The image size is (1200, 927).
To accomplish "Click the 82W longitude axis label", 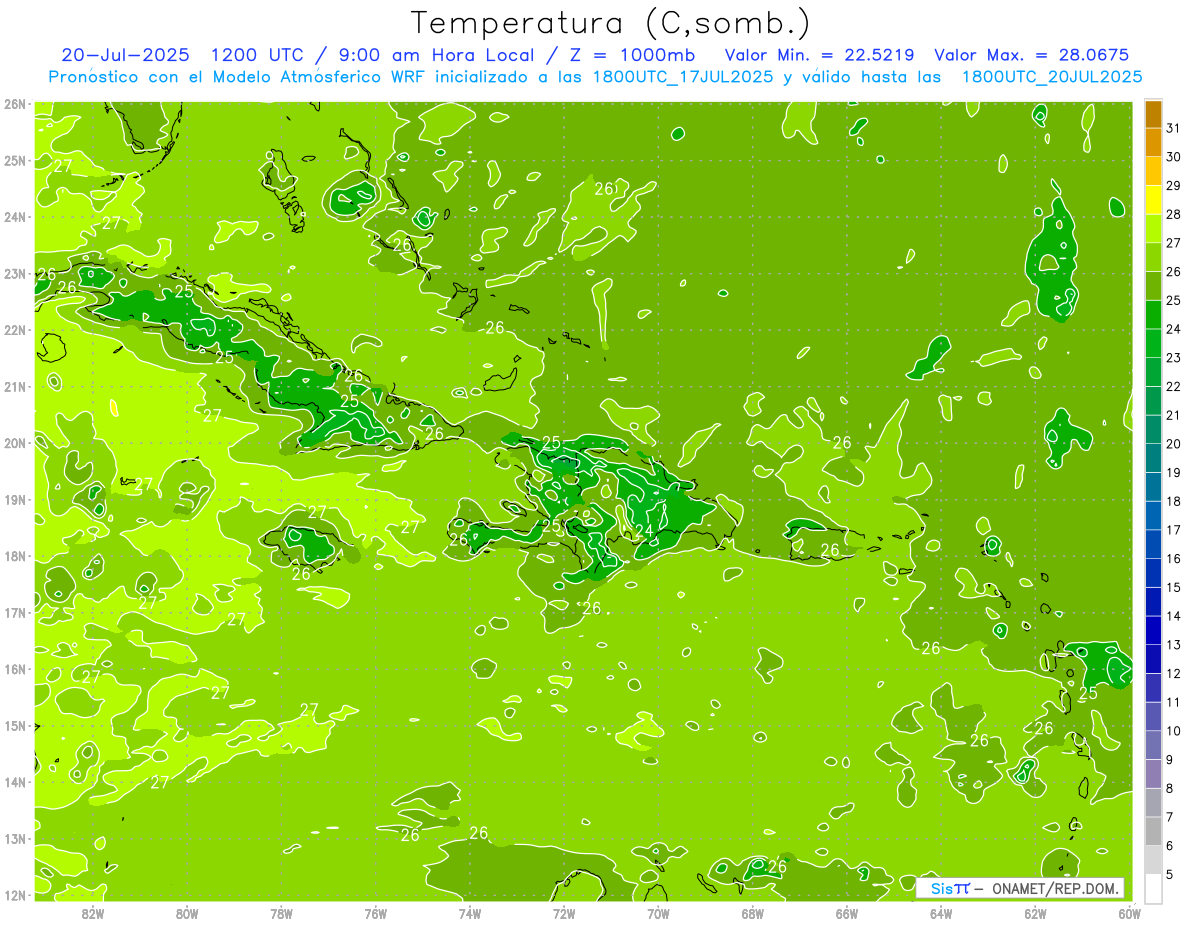I will [x=93, y=913].
